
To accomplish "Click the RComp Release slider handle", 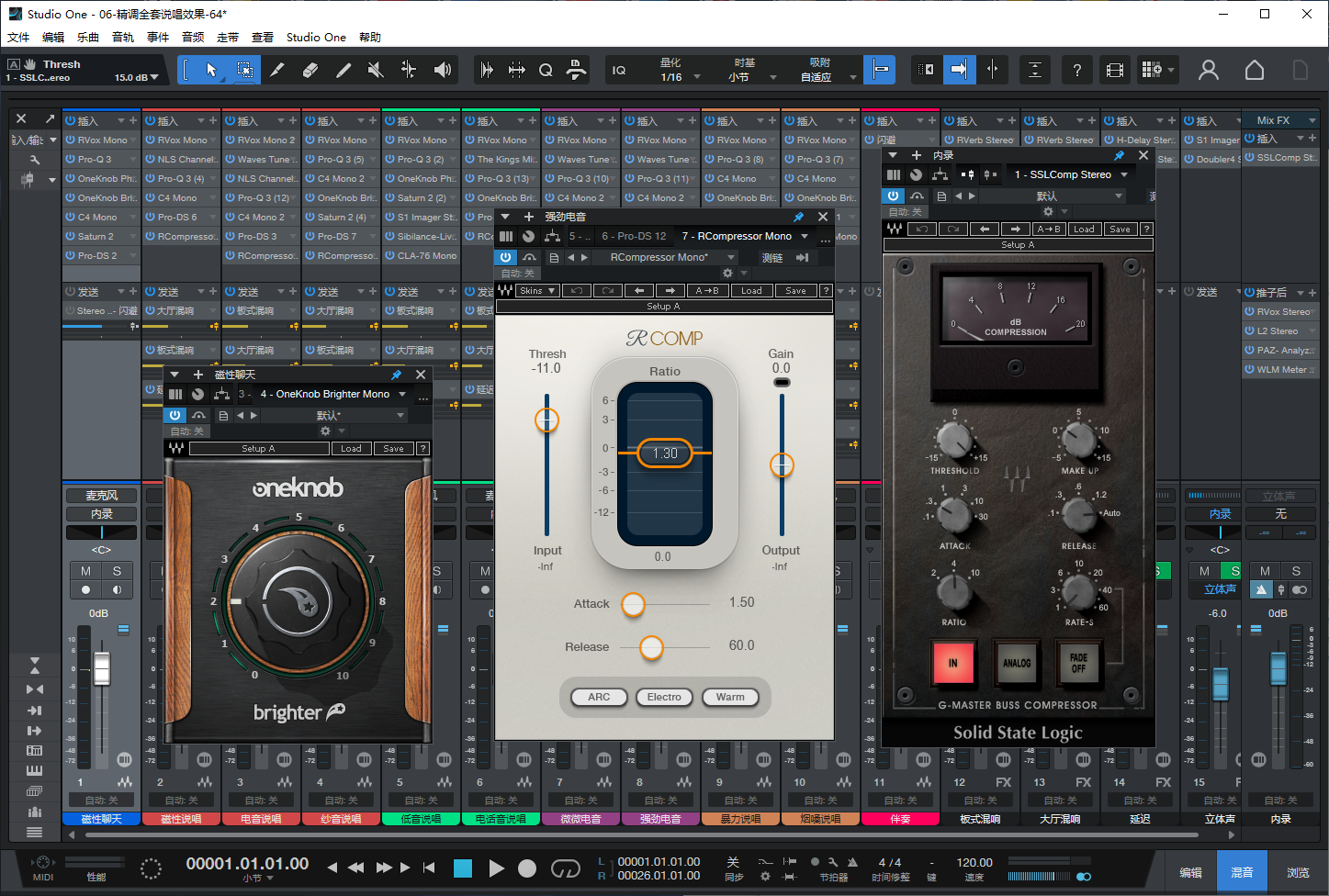I will [x=651, y=647].
